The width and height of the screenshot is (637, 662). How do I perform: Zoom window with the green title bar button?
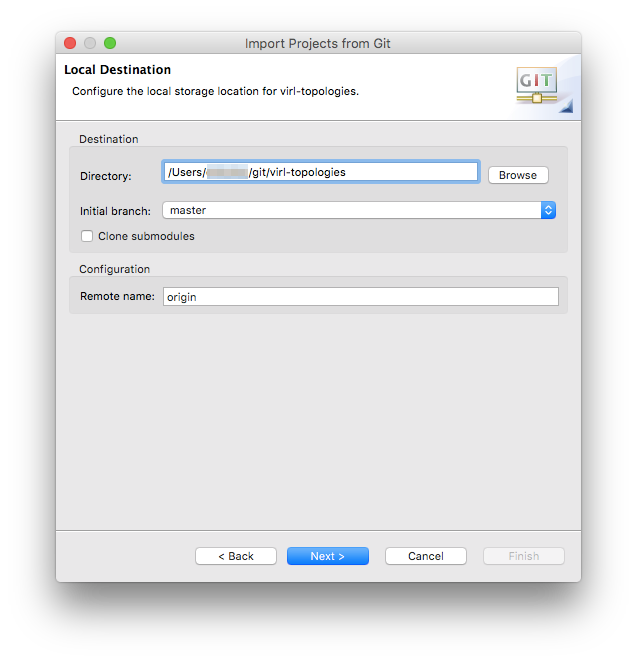point(110,43)
